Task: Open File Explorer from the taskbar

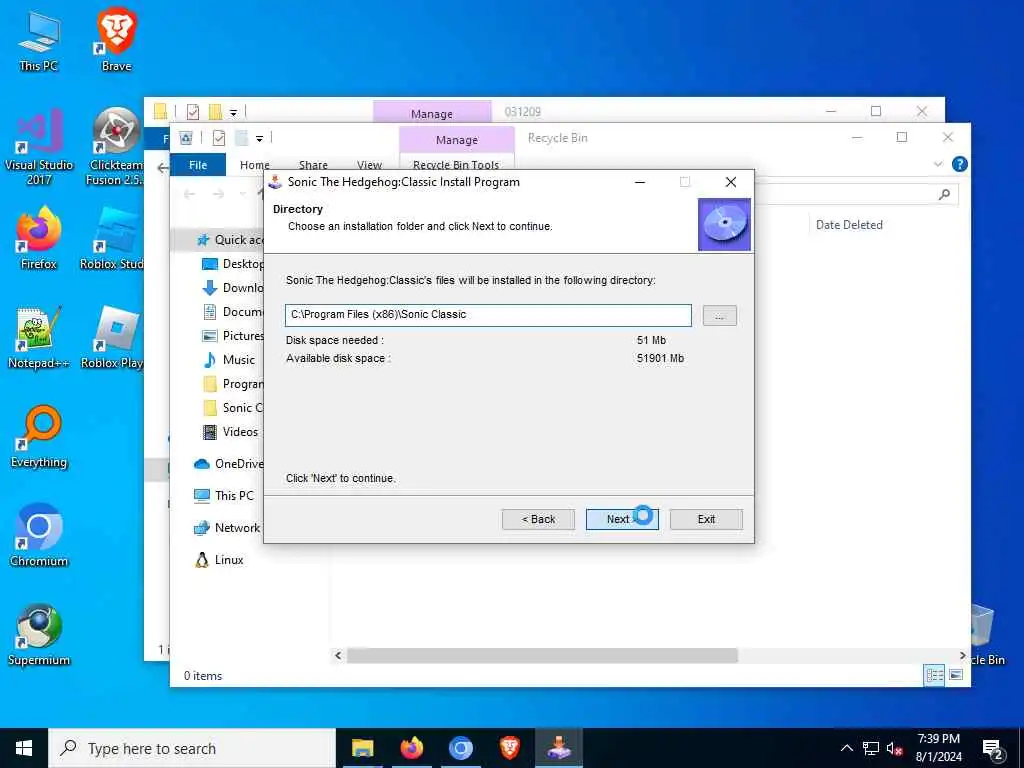Action: (x=362, y=748)
